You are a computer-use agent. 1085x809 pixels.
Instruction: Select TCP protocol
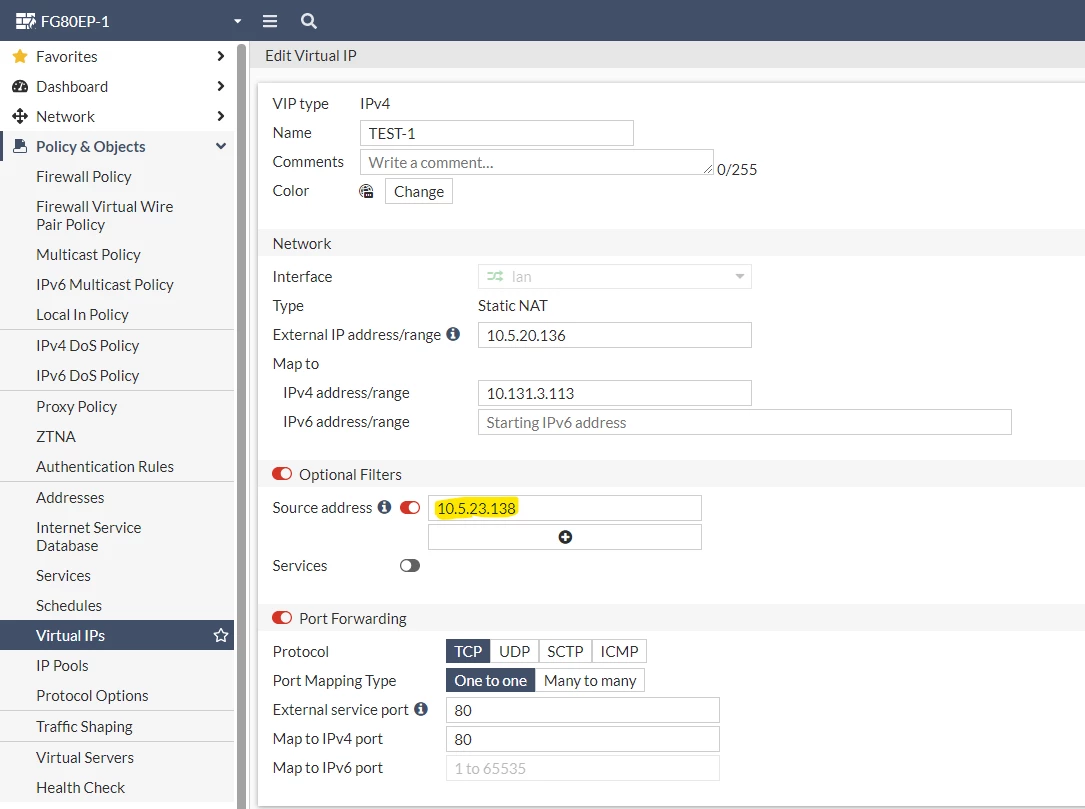click(x=468, y=651)
